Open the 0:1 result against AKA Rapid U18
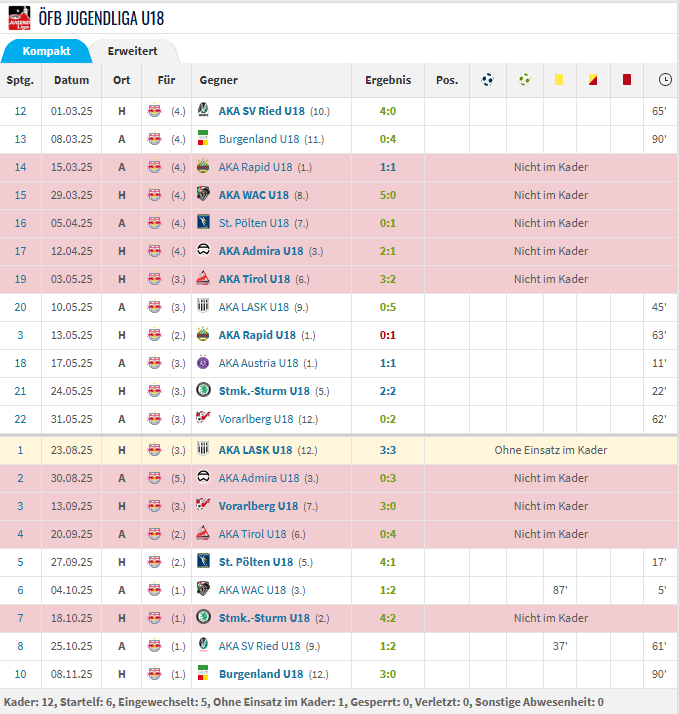This screenshot has width=679, height=714. (388, 335)
